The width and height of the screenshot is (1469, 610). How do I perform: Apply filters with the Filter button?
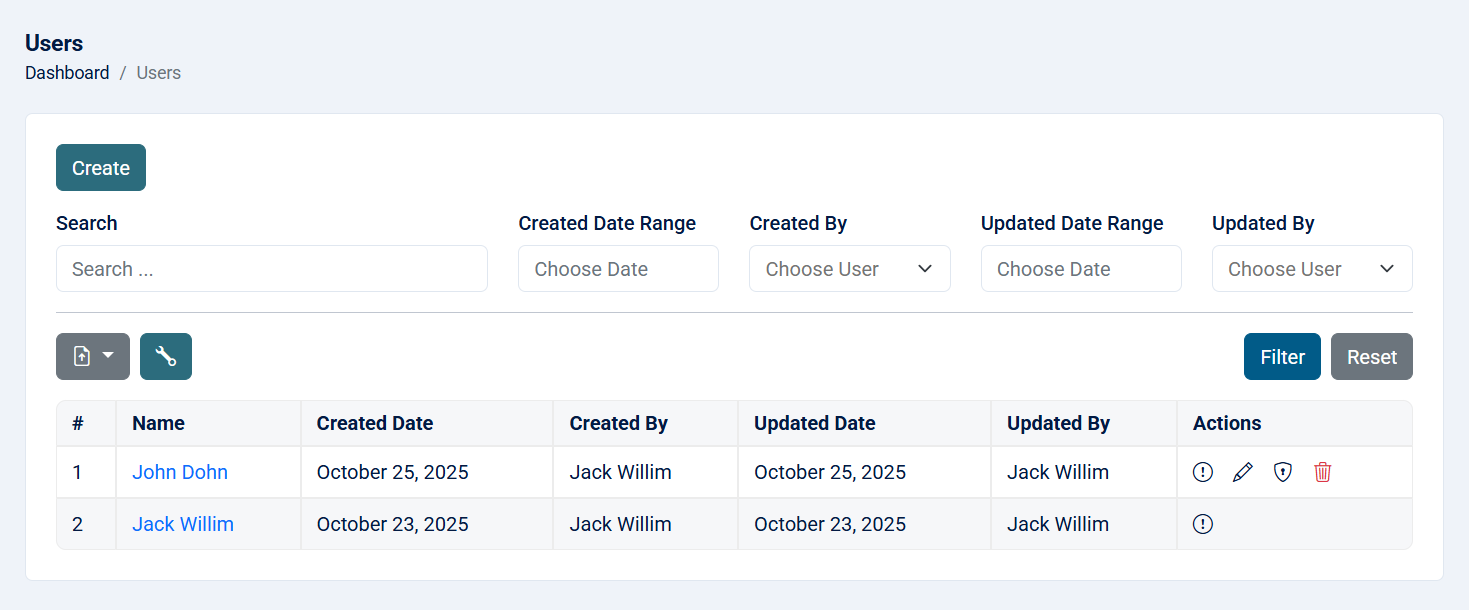click(1282, 357)
